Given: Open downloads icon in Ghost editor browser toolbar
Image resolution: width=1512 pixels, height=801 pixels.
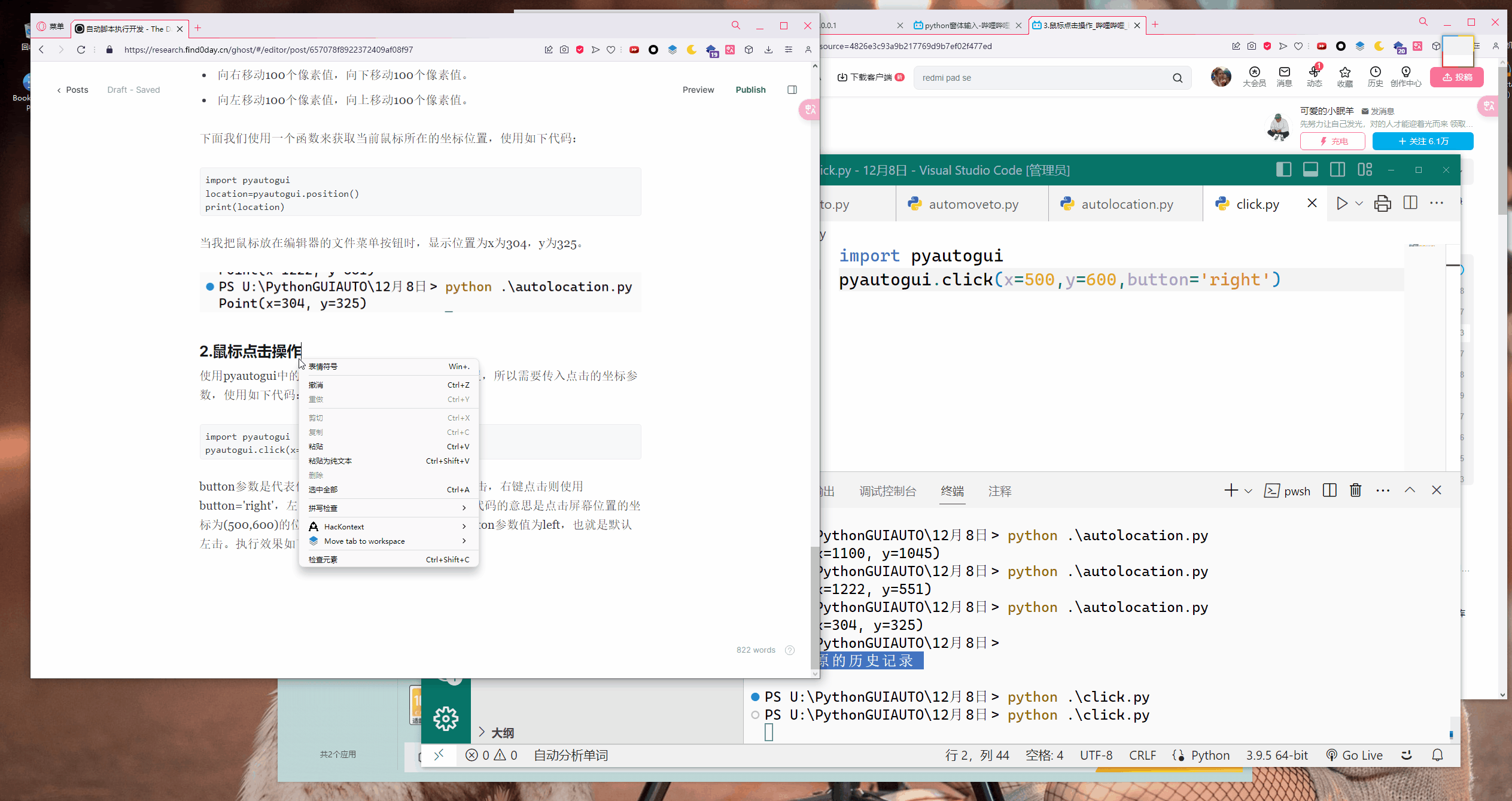Looking at the screenshot, I should click(x=768, y=50).
